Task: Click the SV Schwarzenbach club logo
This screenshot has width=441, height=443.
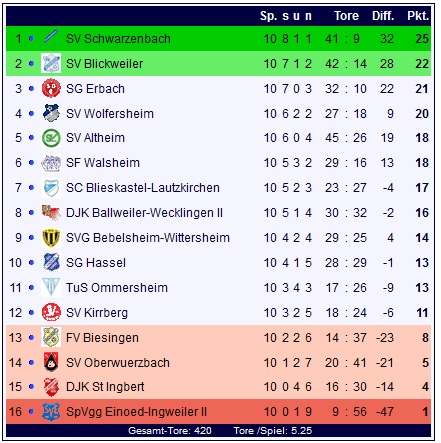Action: 51,37
